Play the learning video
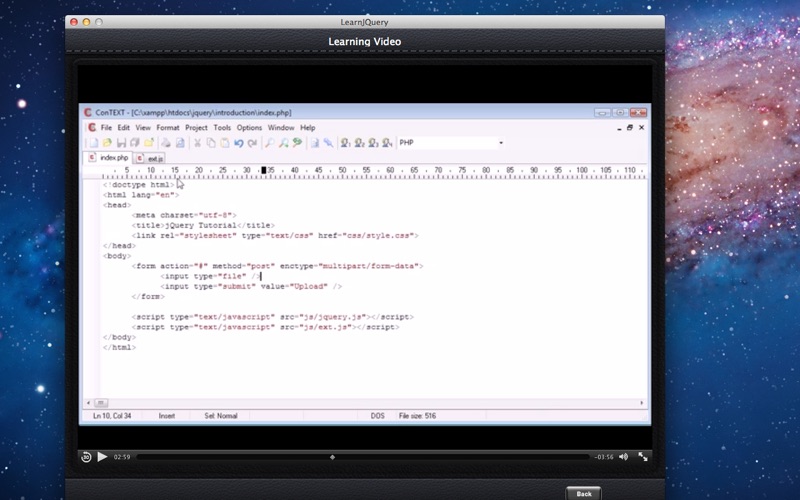Viewport: 800px width, 500px height. pos(102,457)
